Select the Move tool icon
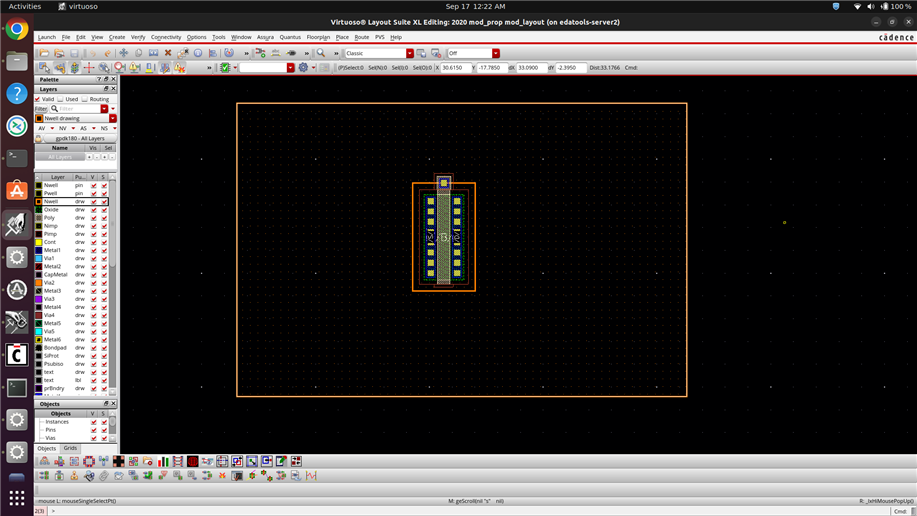Viewport: 917px width, 516px height. click(123, 53)
